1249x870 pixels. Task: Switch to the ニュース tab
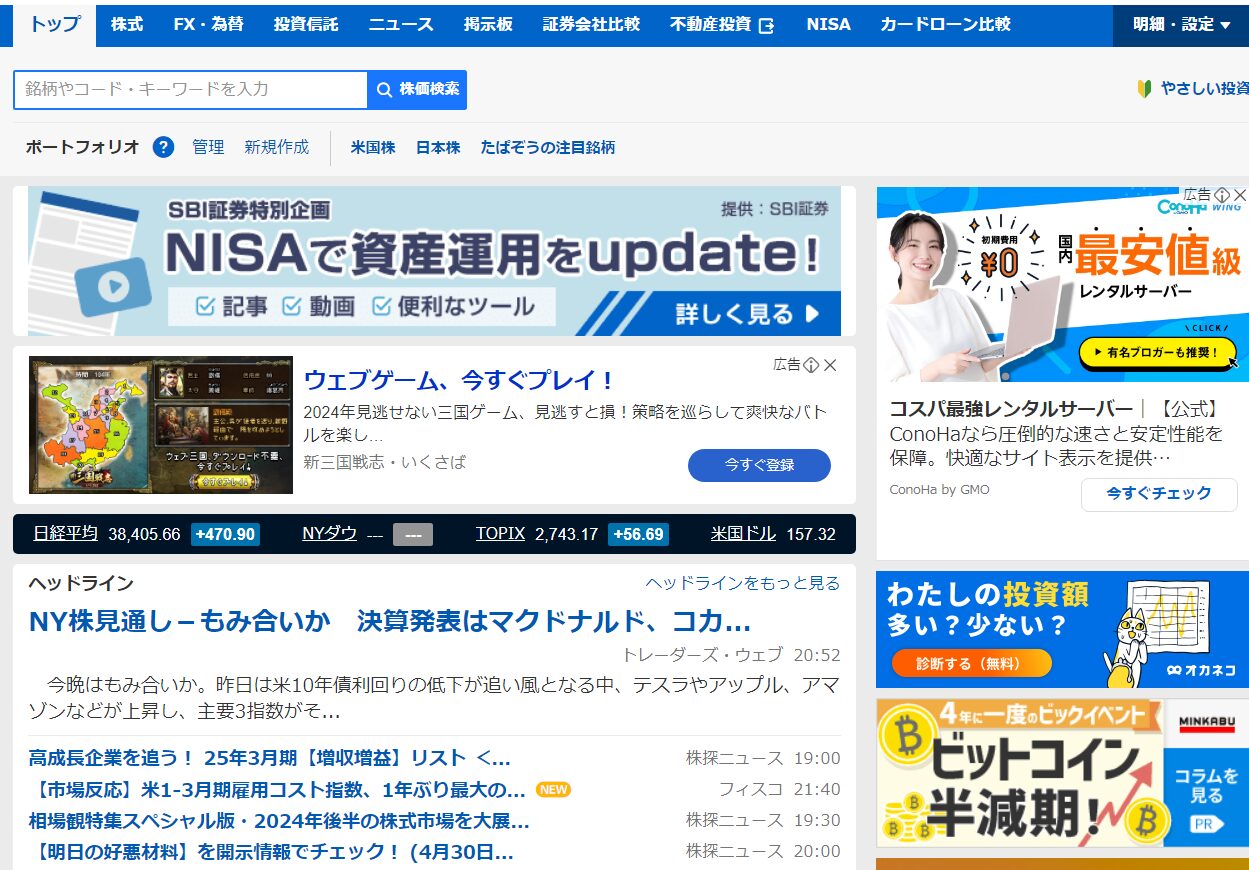pos(401,24)
